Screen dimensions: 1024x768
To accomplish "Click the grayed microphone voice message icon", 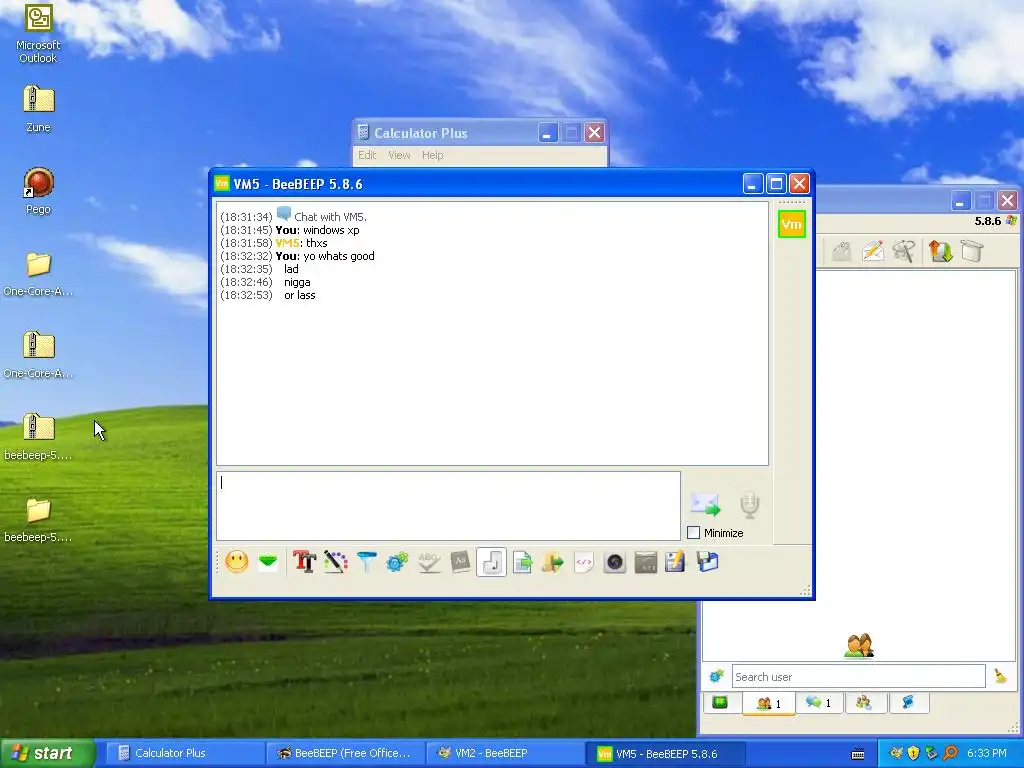I will [750, 505].
